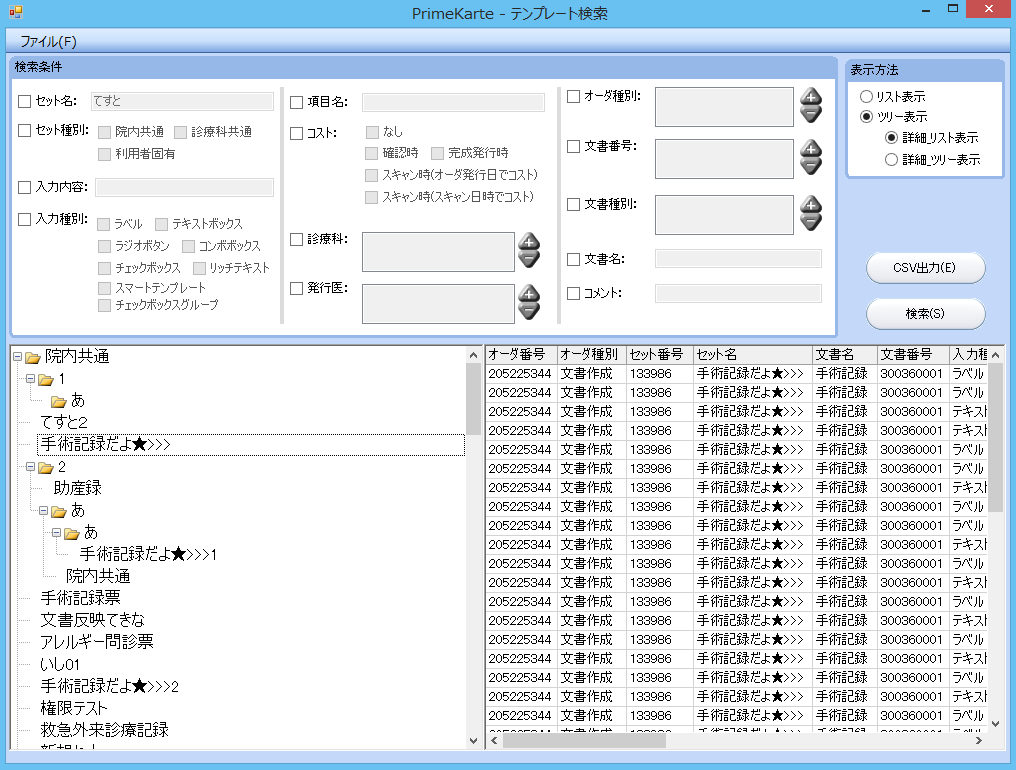
Task: Click the PrimeKarte app icon in title bar
Action: tap(16, 12)
